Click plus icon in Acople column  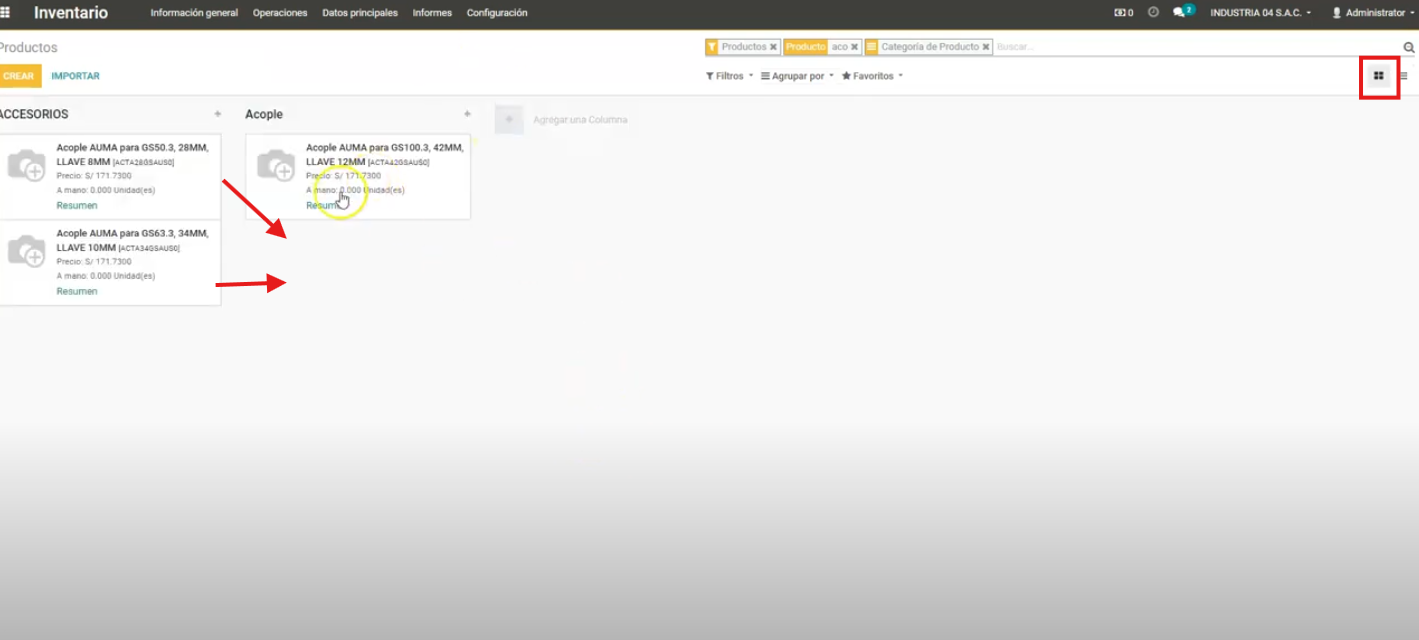coord(467,114)
